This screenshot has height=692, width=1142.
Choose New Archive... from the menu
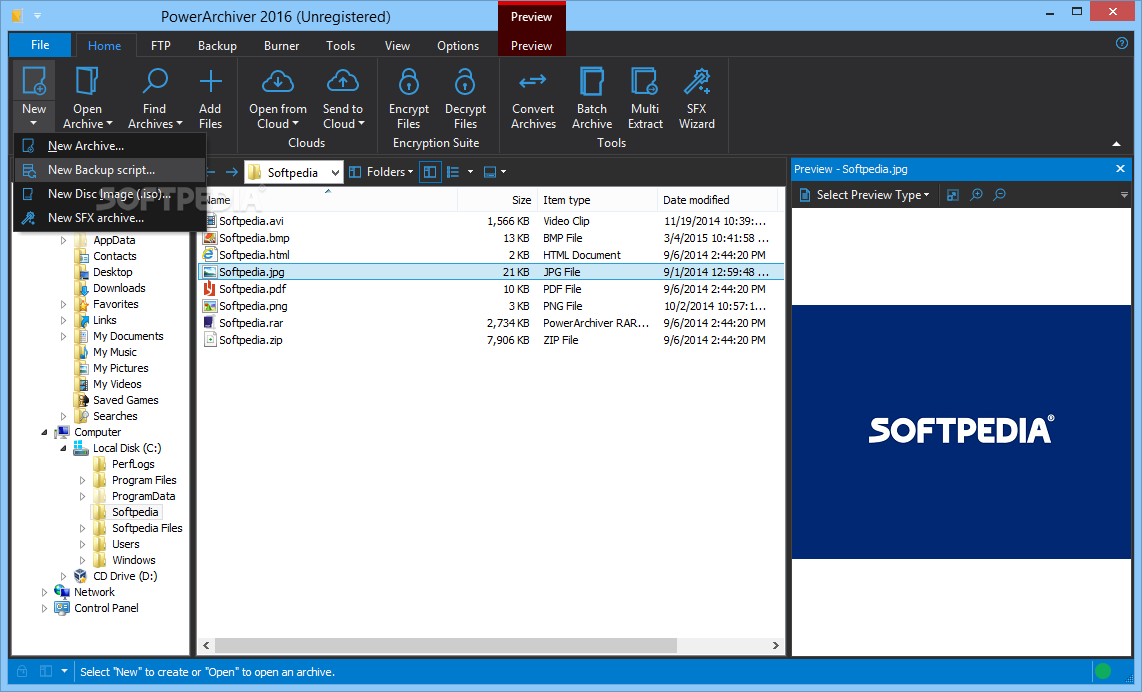coord(110,146)
